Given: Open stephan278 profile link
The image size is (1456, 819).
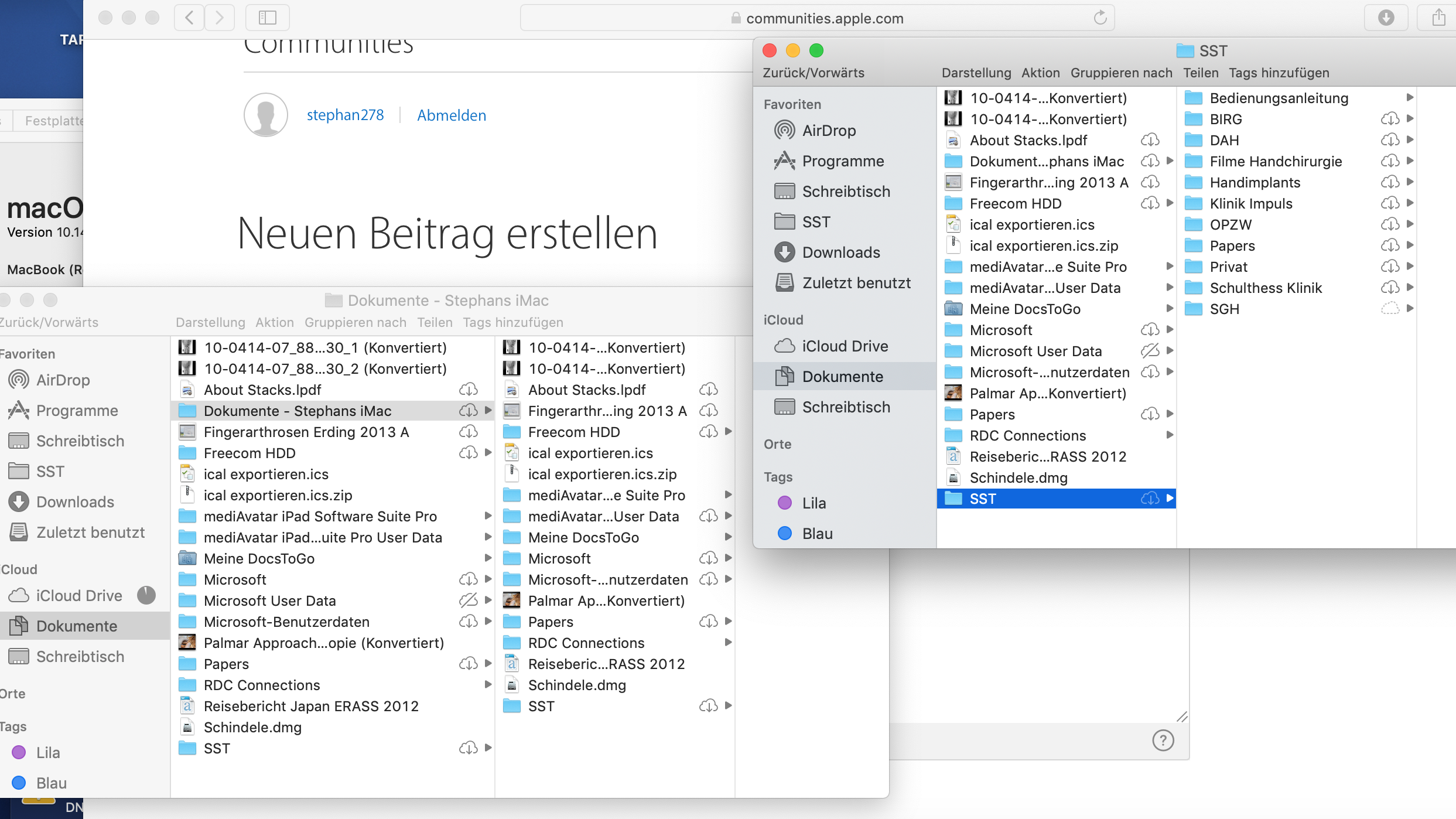Looking at the screenshot, I should (345, 115).
